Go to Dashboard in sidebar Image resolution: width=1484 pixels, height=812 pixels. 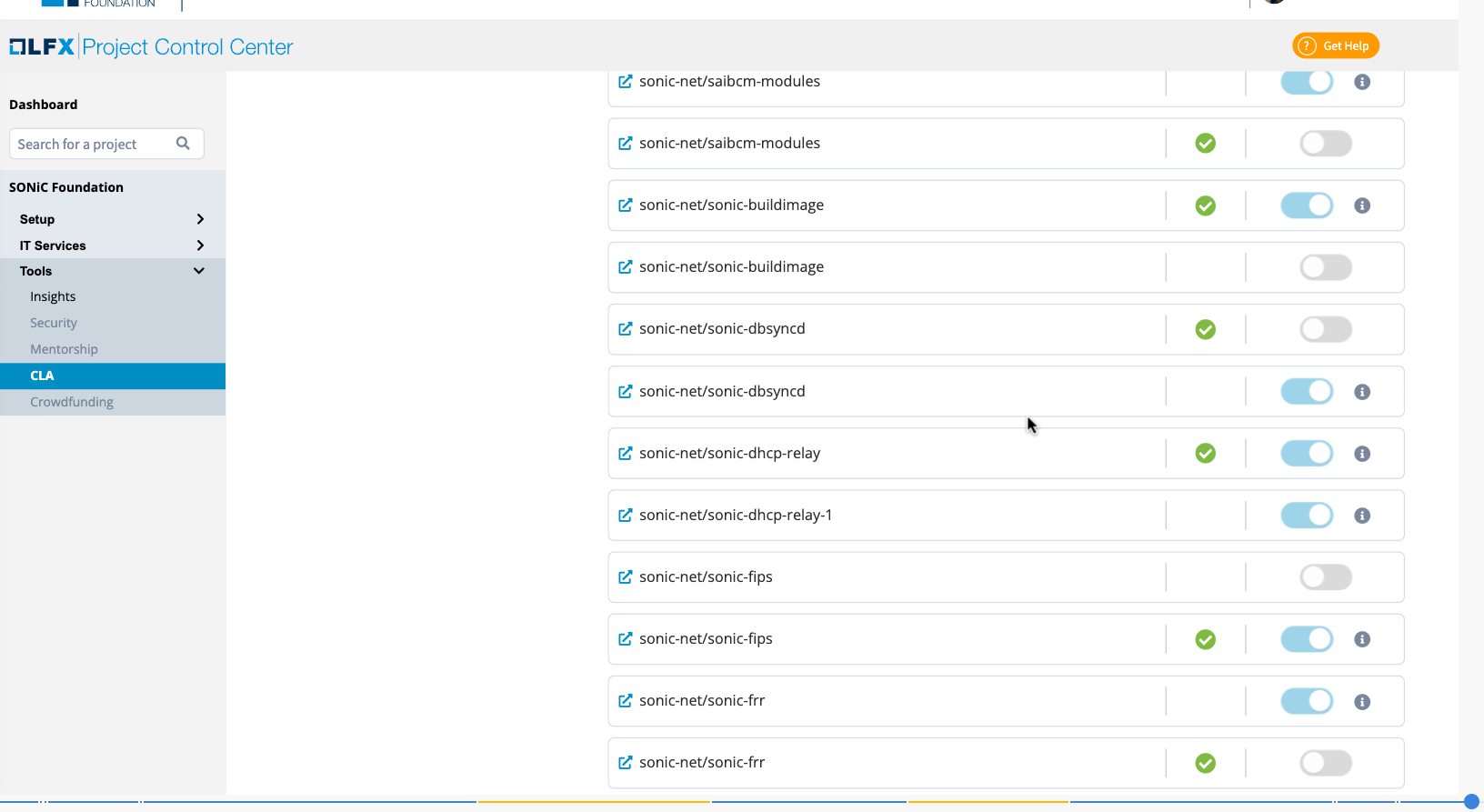tap(44, 105)
